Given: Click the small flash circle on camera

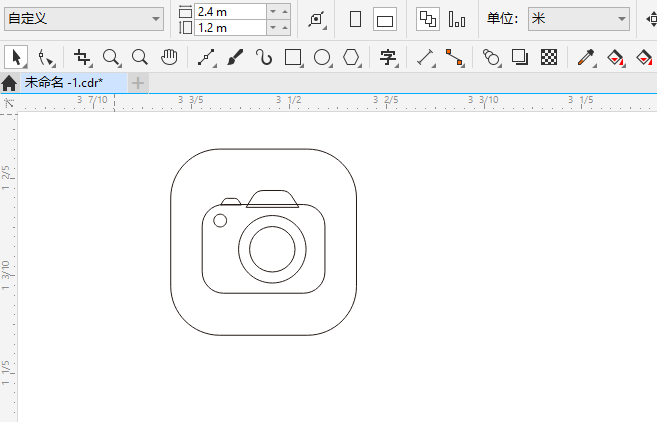Looking at the screenshot, I should (220, 220).
